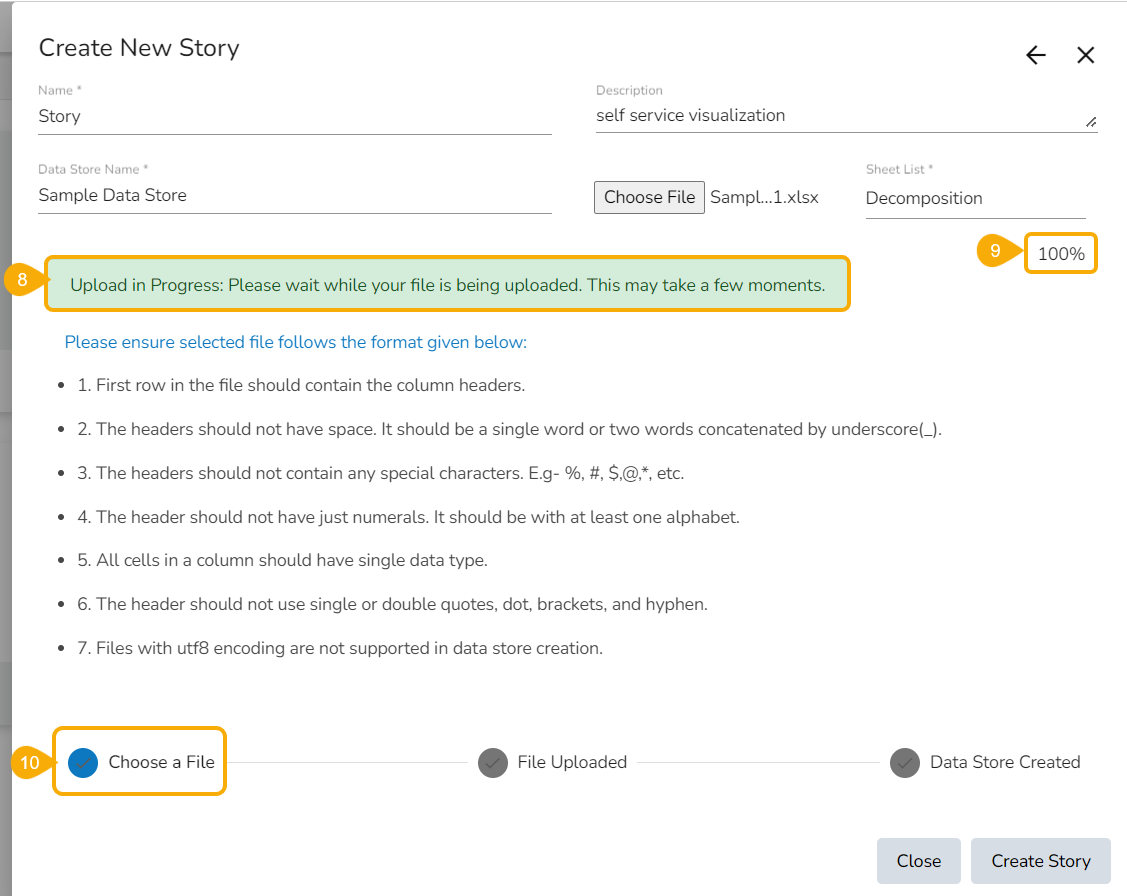Click the 100% upload progress indicator
The height and width of the screenshot is (896, 1127).
point(1060,253)
